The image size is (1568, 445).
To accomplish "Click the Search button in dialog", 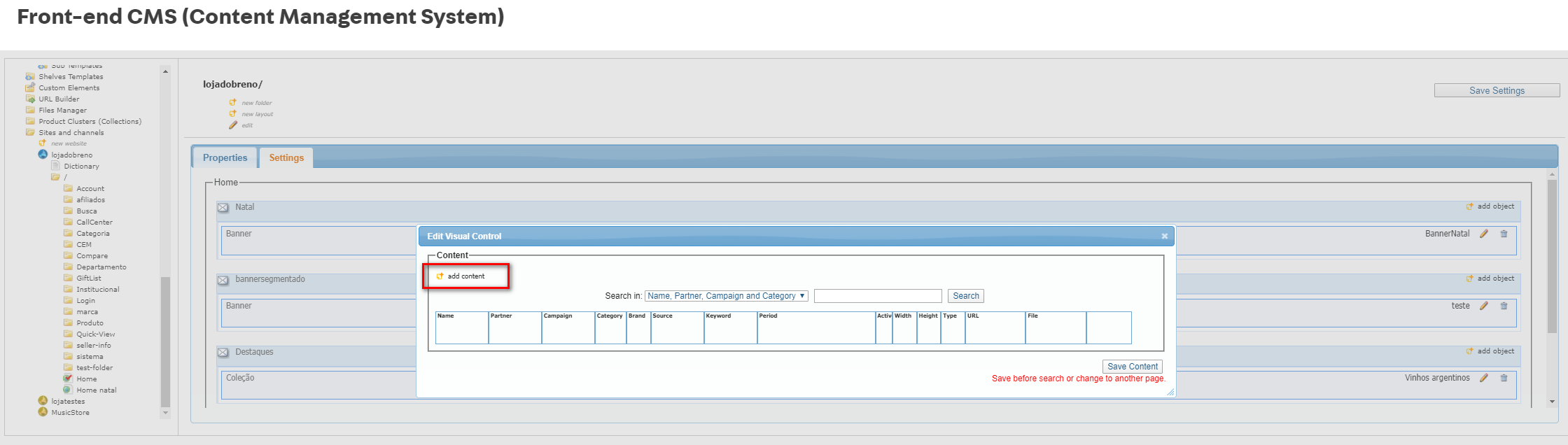I will pos(965,296).
